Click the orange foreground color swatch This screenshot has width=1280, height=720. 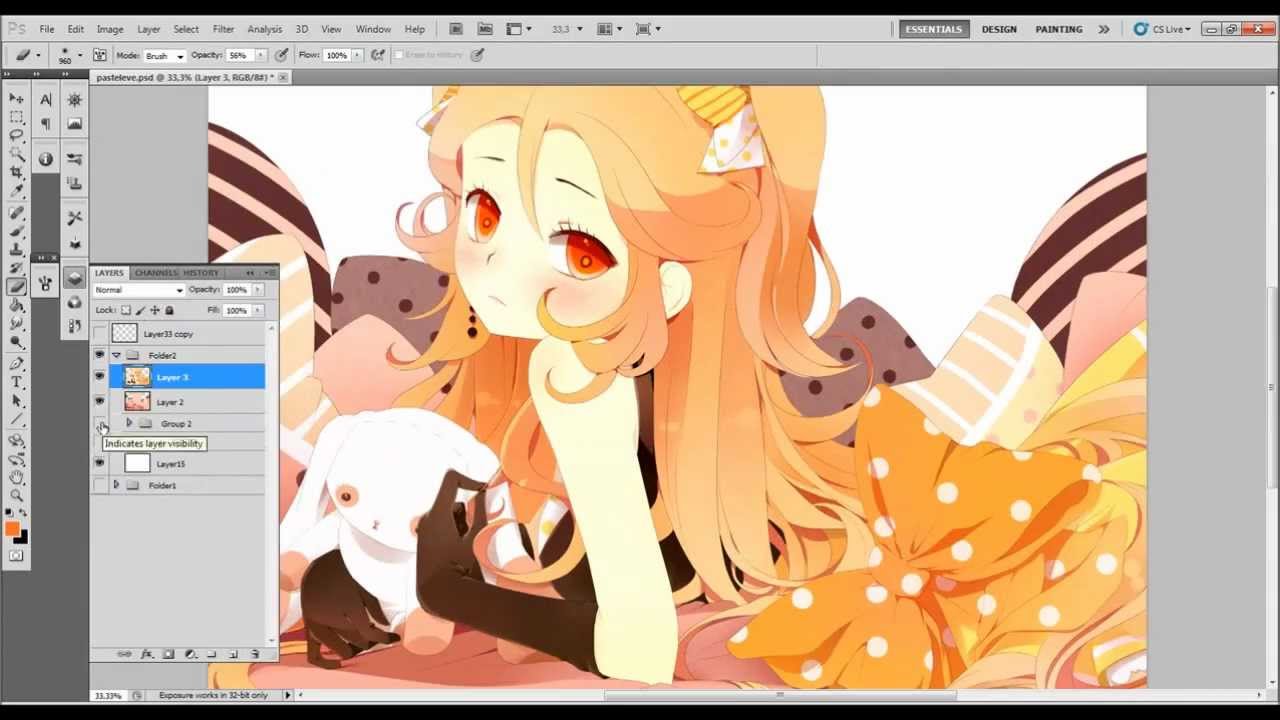tap(12, 530)
